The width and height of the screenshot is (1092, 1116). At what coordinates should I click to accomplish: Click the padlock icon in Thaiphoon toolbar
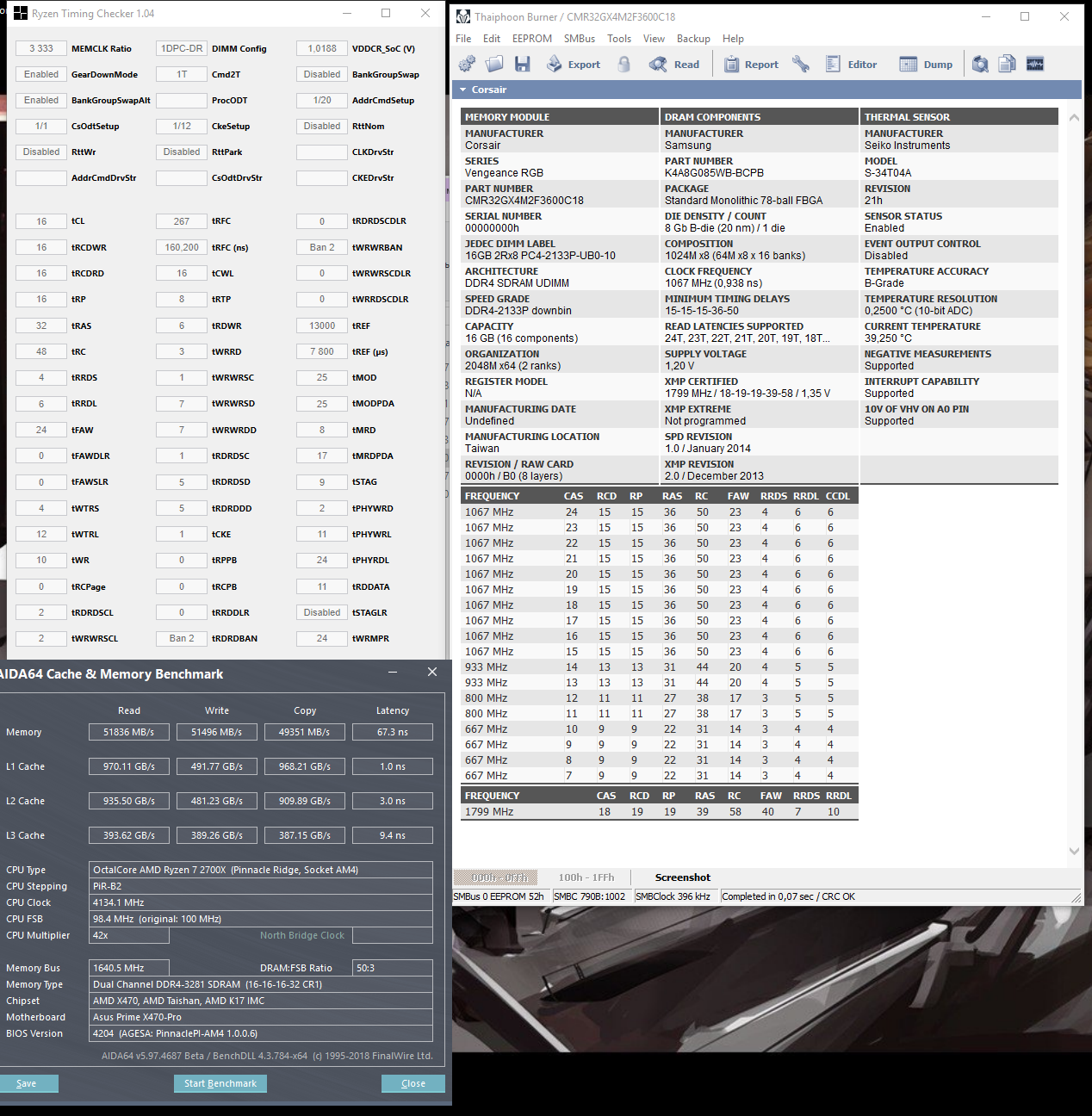(624, 64)
